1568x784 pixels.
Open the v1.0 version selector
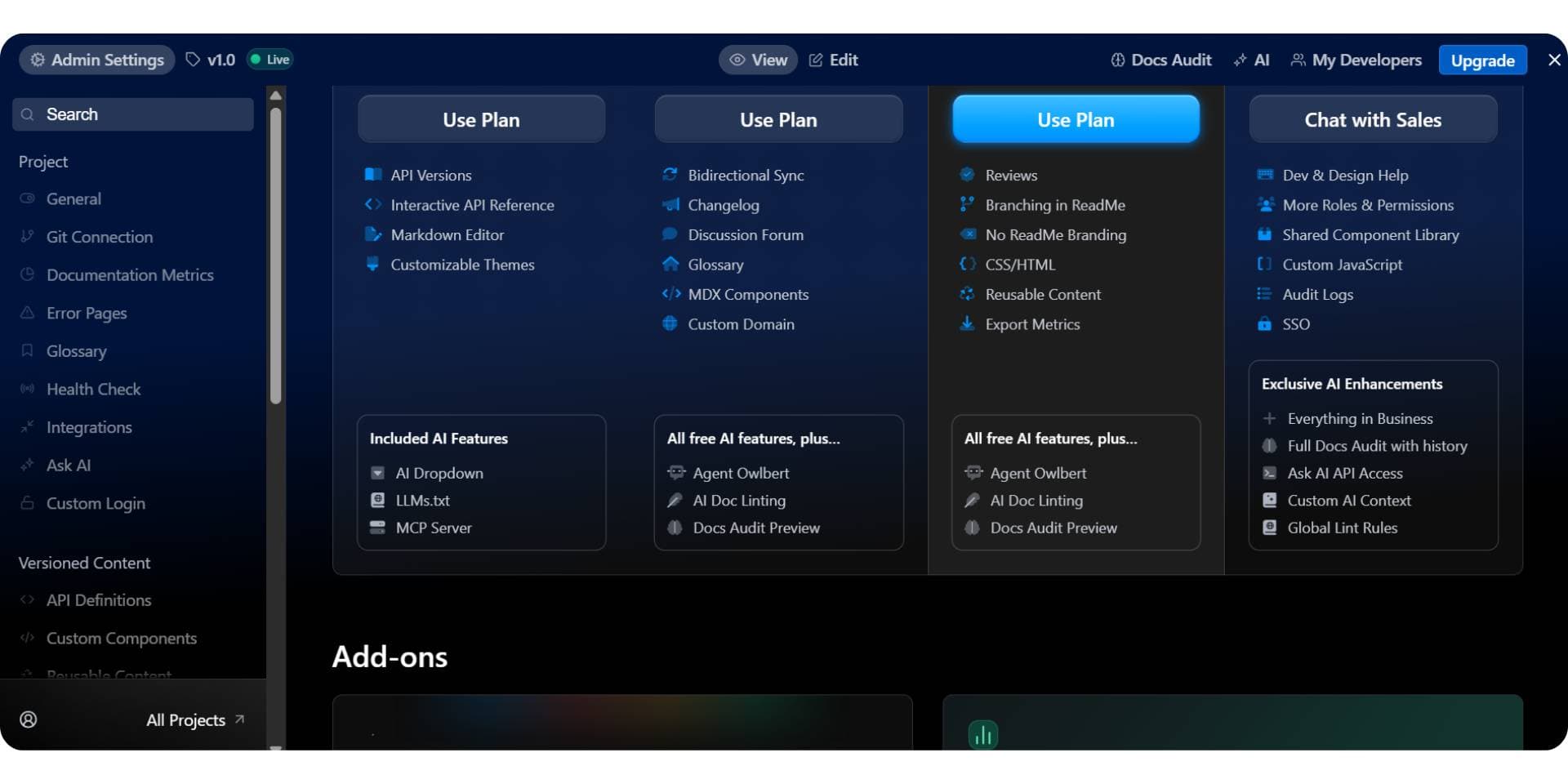211,60
